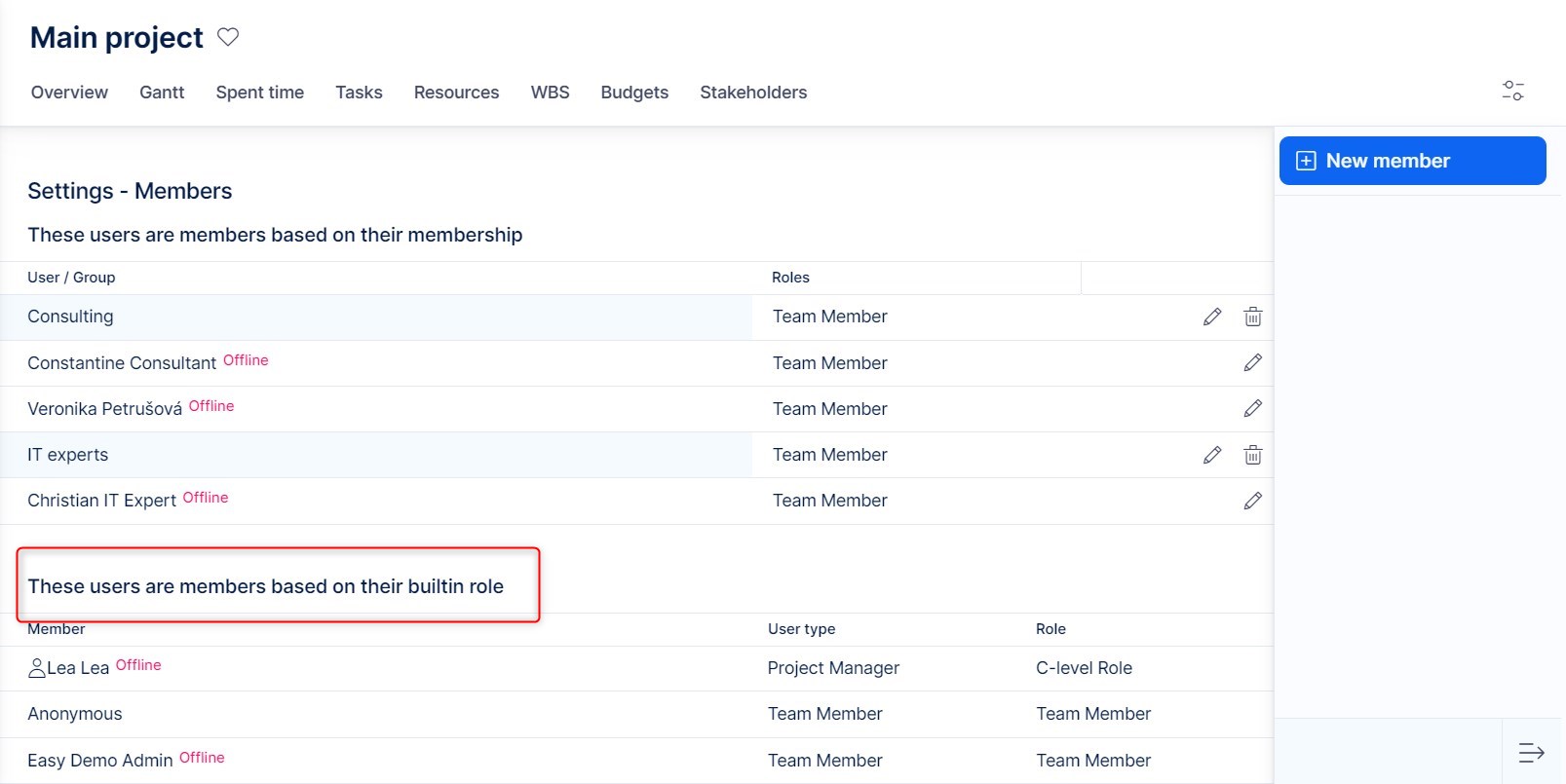Open the Overview tab
This screenshot has width=1566, height=784.
point(69,93)
